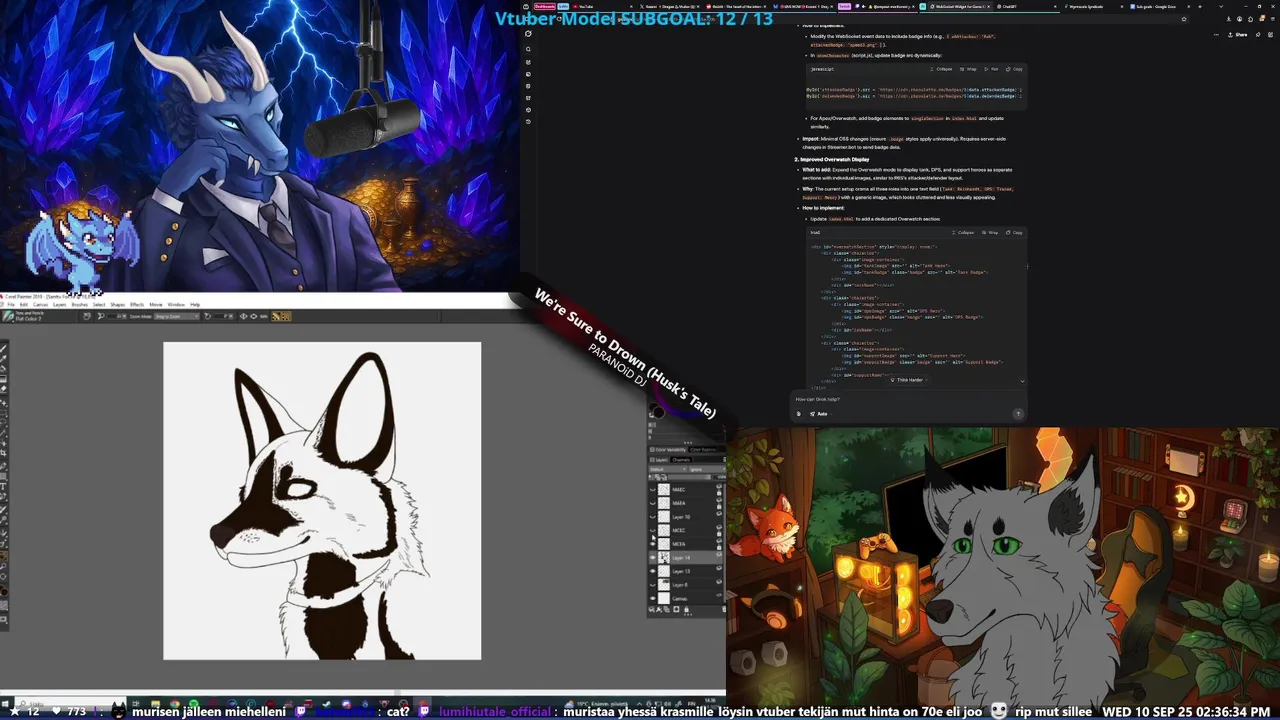The height and width of the screenshot is (720, 1280).
Task: Open the Layers panel options menu
Action: coord(724,460)
